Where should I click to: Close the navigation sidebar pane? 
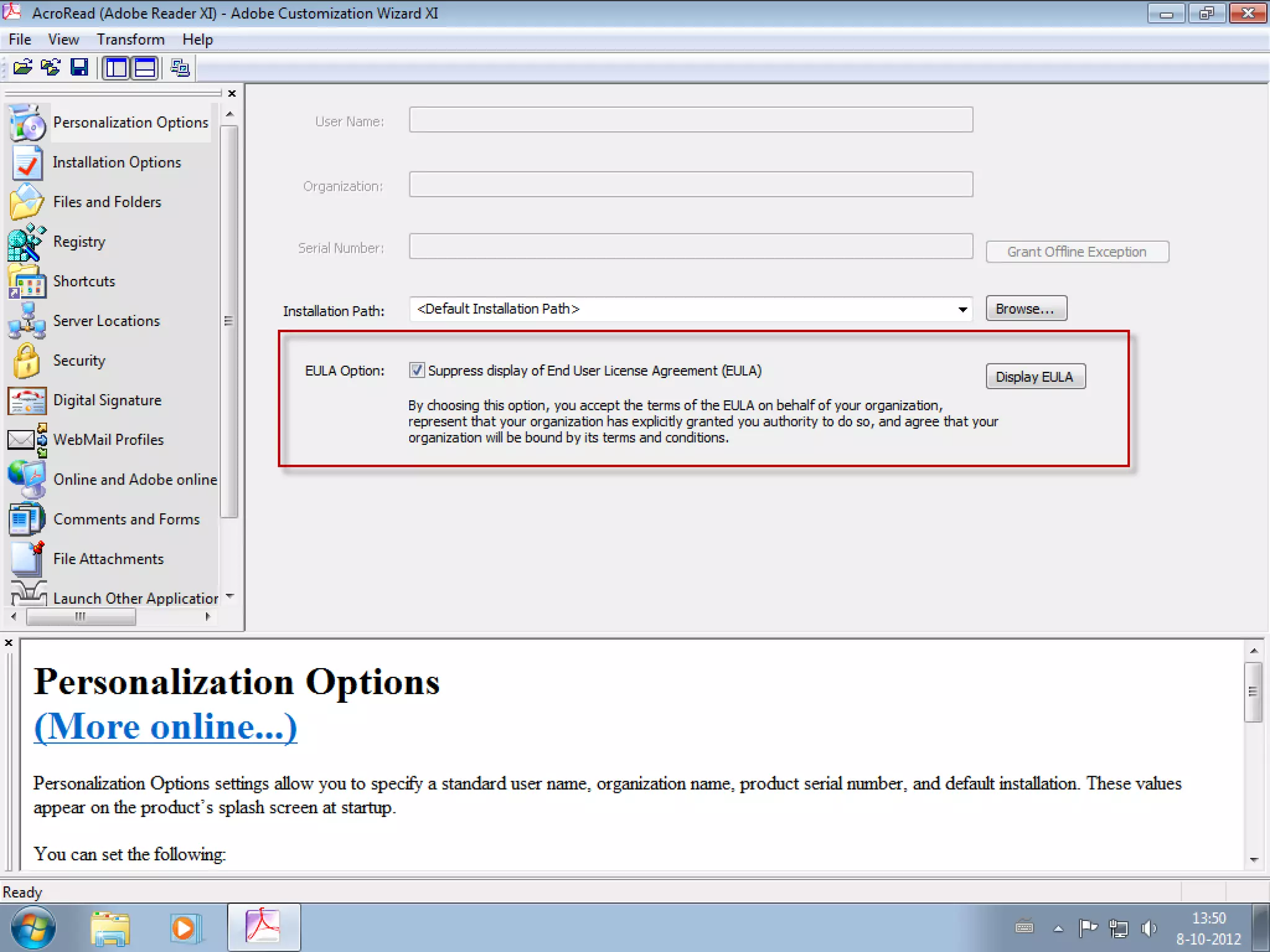[232, 94]
